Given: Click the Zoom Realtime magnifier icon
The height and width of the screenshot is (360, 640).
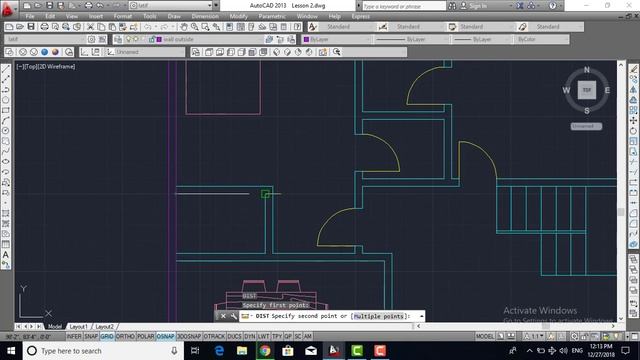Looking at the screenshot, I should 195,27.
